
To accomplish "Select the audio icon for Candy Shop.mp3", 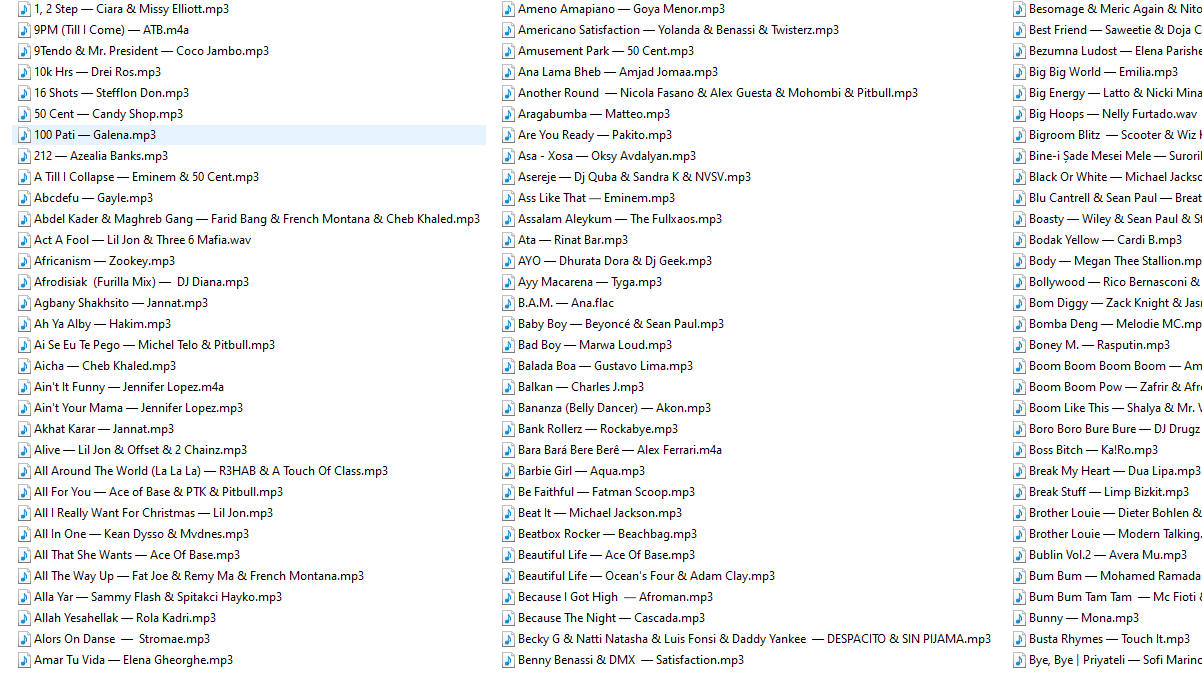I will [24, 114].
